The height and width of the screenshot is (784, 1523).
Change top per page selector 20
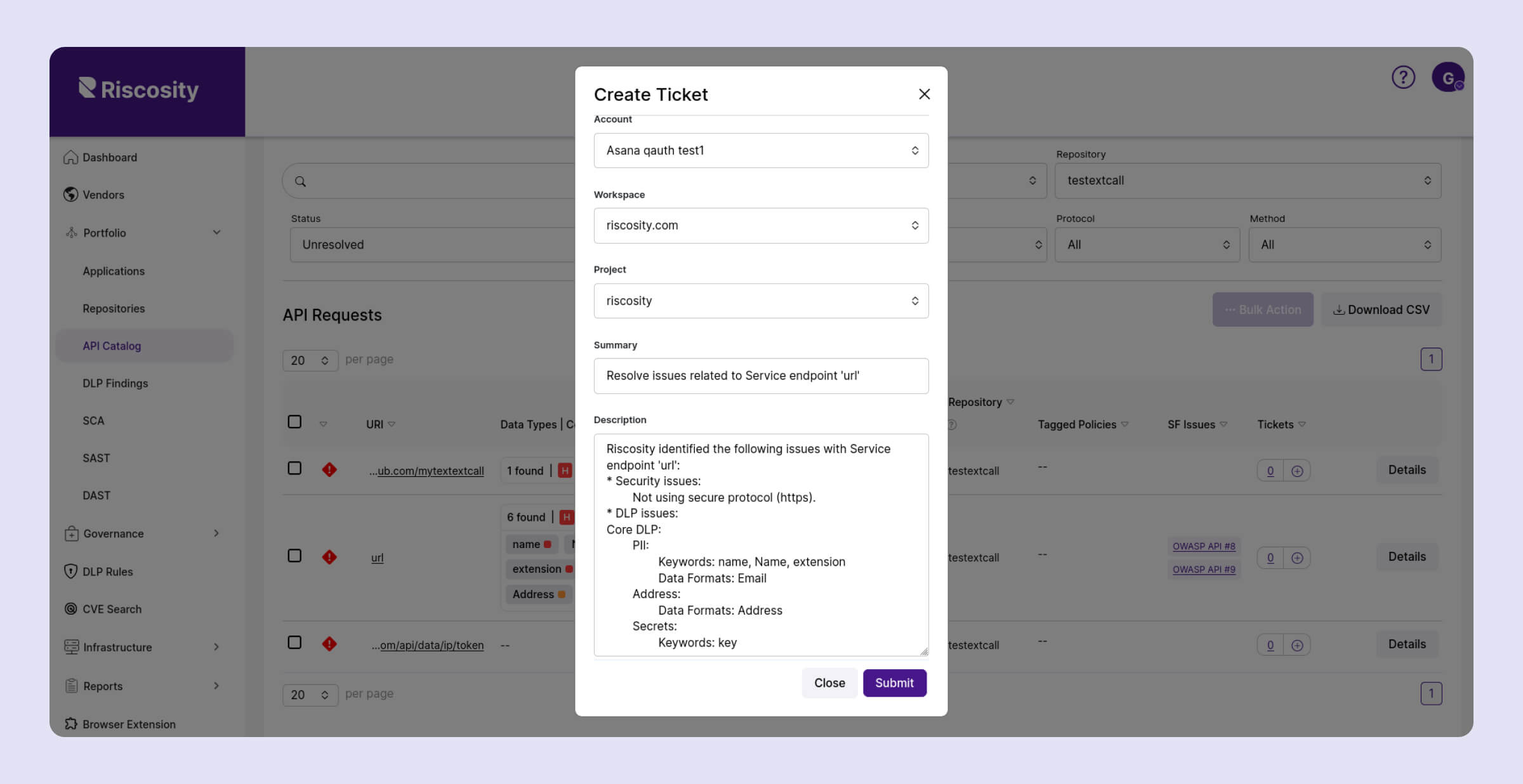(x=310, y=360)
